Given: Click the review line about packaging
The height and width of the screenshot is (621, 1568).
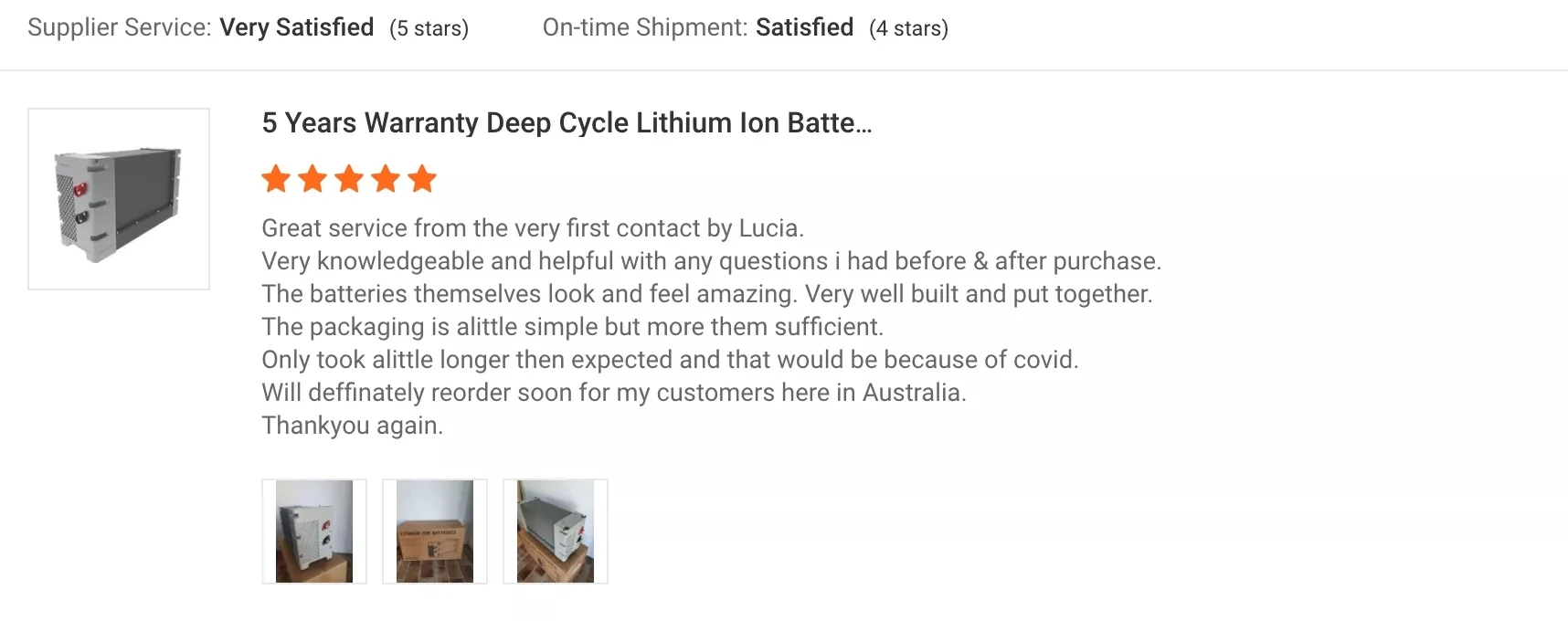Looking at the screenshot, I should (x=572, y=327).
